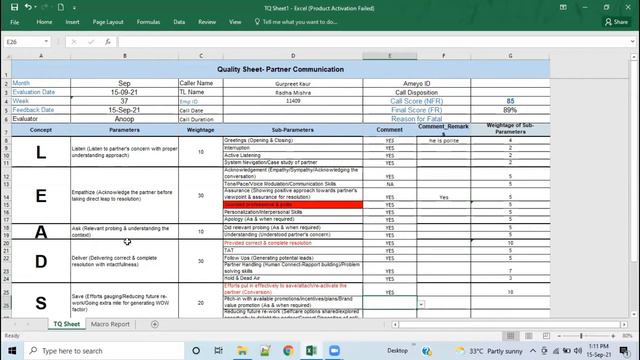Show hidden system tray icons

pos(533,351)
